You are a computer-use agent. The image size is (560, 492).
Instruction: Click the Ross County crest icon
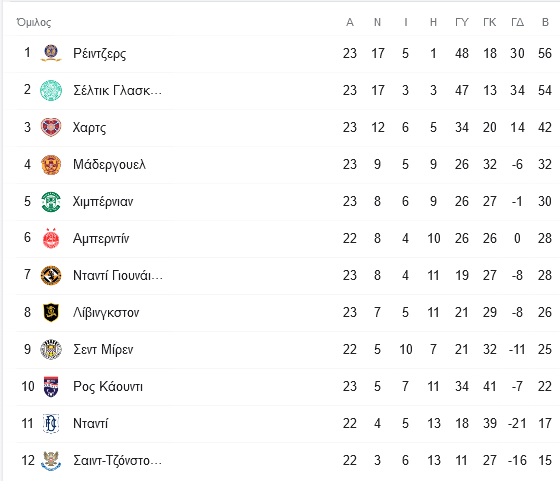[51, 386]
